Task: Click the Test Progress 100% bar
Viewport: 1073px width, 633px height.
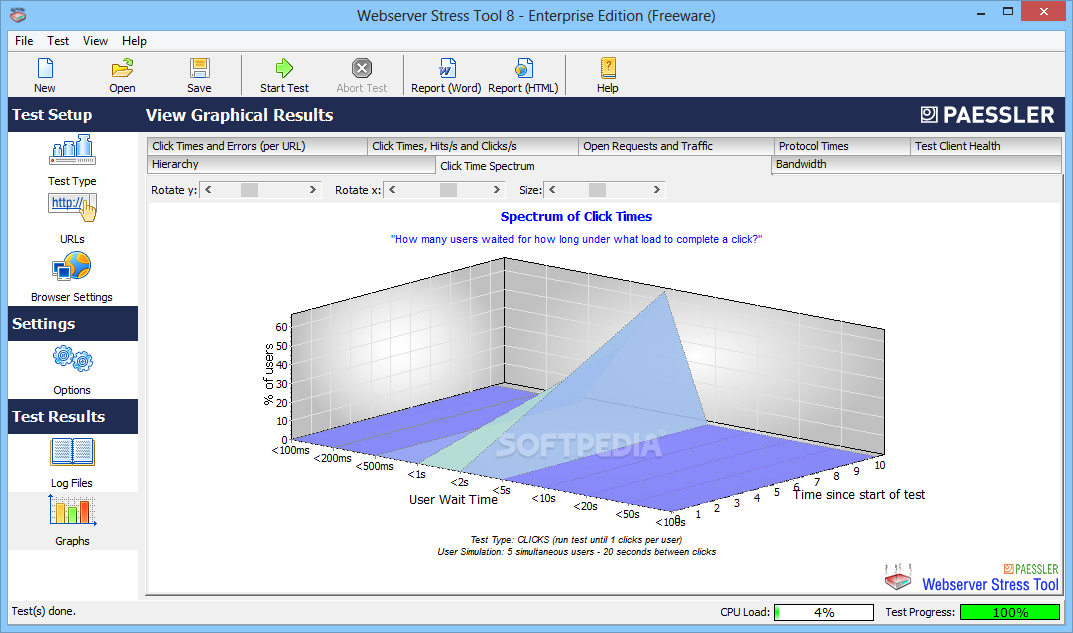Action: [1010, 612]
